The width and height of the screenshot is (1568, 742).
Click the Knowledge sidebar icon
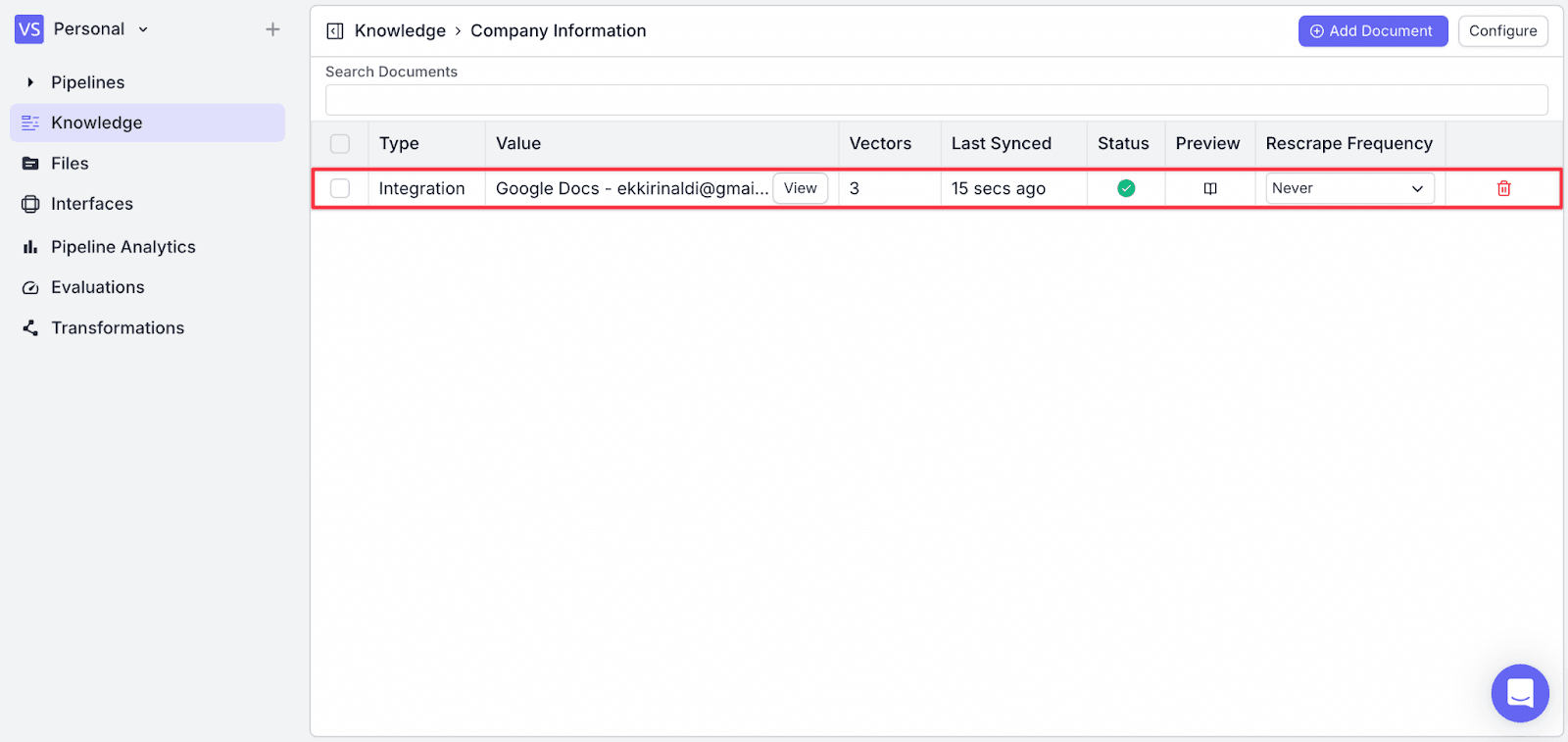tap(30, 123)
